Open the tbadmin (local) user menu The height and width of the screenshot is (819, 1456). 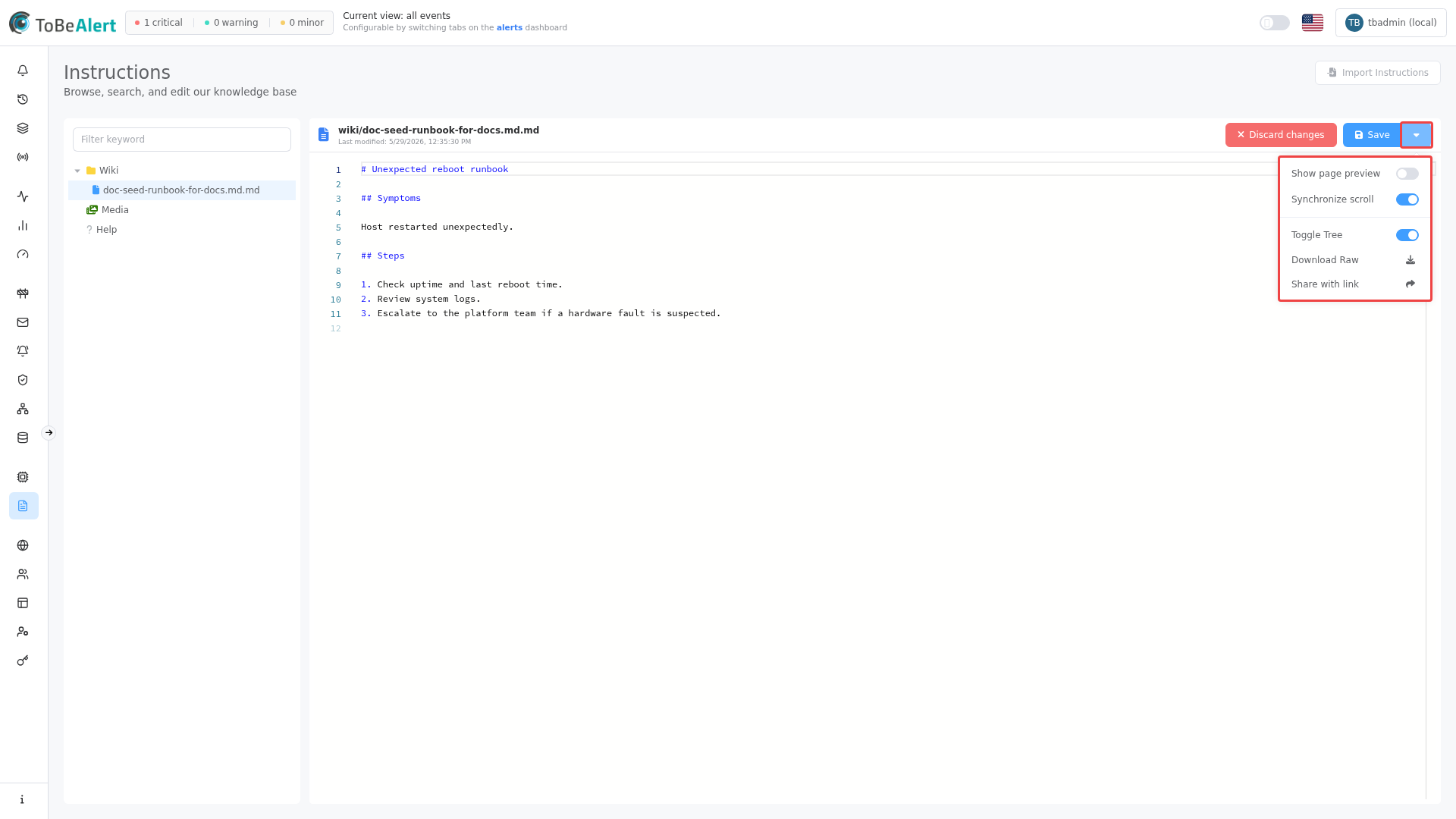[x=1391, y=23]
